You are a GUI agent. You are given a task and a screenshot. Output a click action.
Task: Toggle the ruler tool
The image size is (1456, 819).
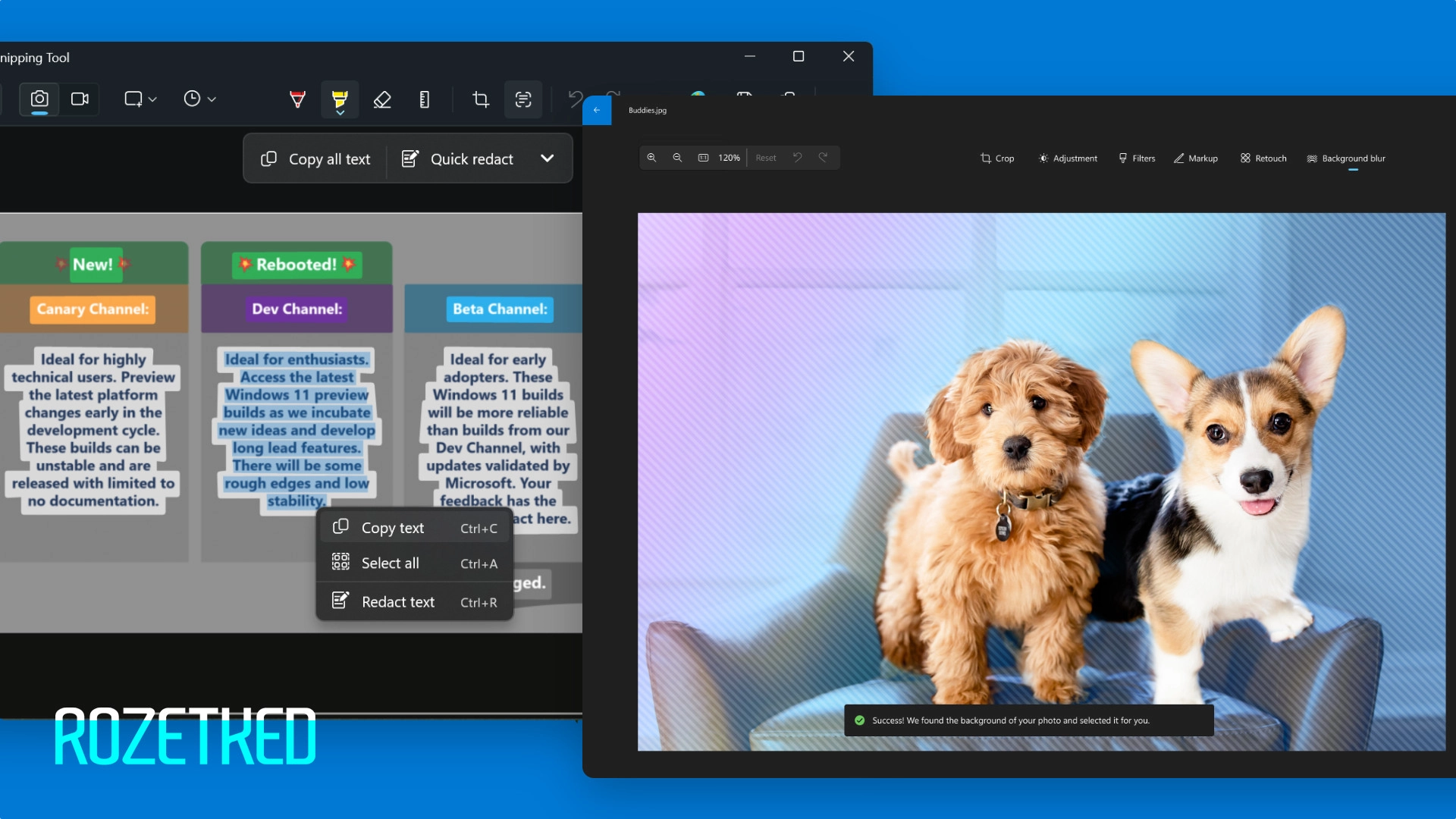tap(425, 99)
